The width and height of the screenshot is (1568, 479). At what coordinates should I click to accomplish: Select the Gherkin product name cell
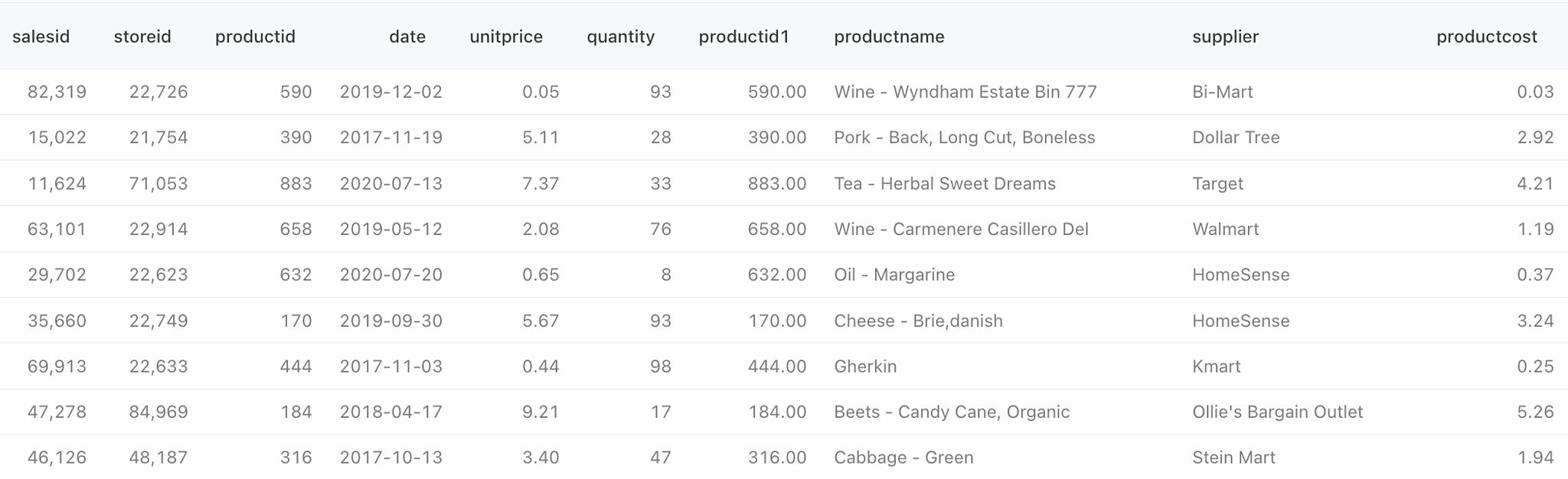coord(865,367)
